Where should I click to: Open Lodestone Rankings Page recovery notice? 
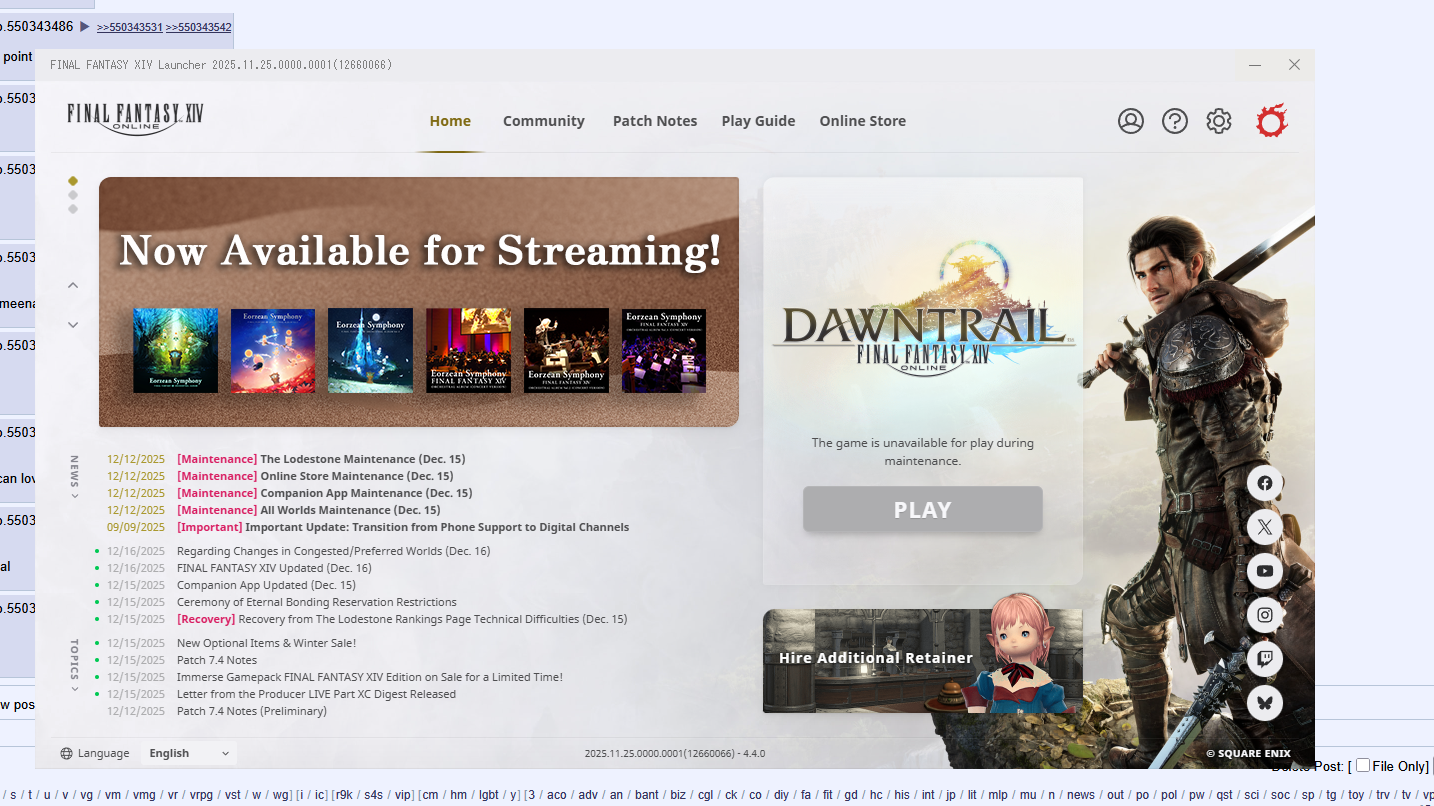pos(402,619)
